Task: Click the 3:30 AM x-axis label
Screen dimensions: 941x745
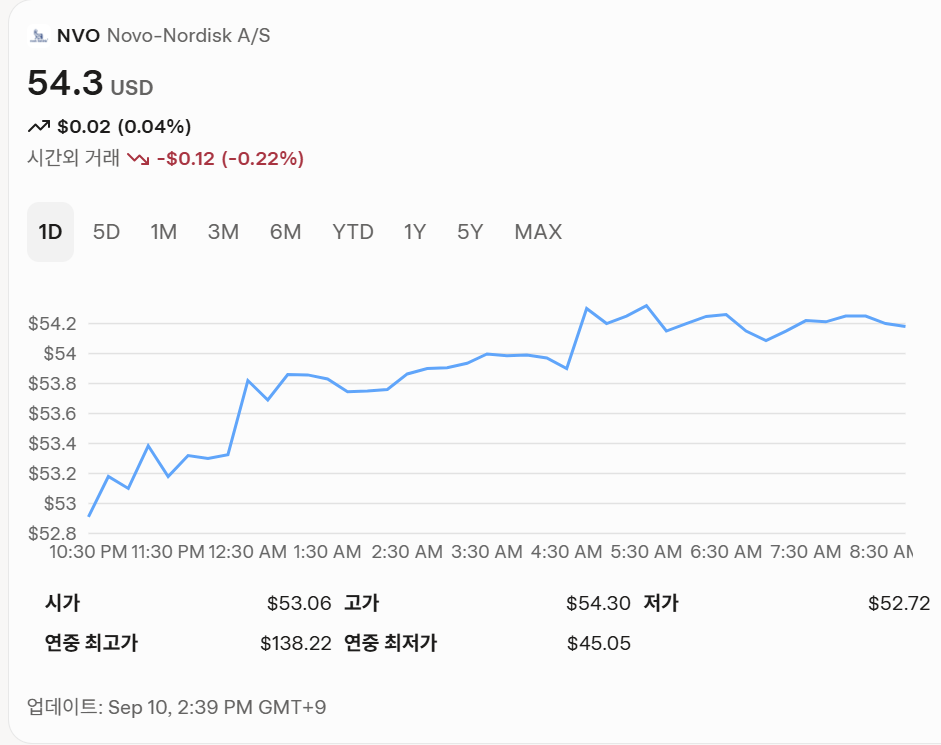Action: pyautogui.click(x=487, y=552)
